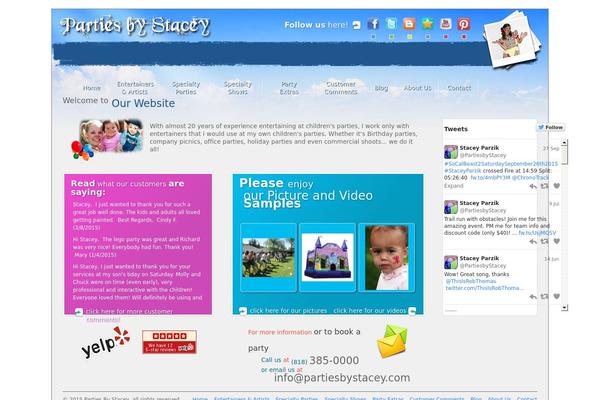
Task: Reply to the Trail run tweet
Action: 533,242
